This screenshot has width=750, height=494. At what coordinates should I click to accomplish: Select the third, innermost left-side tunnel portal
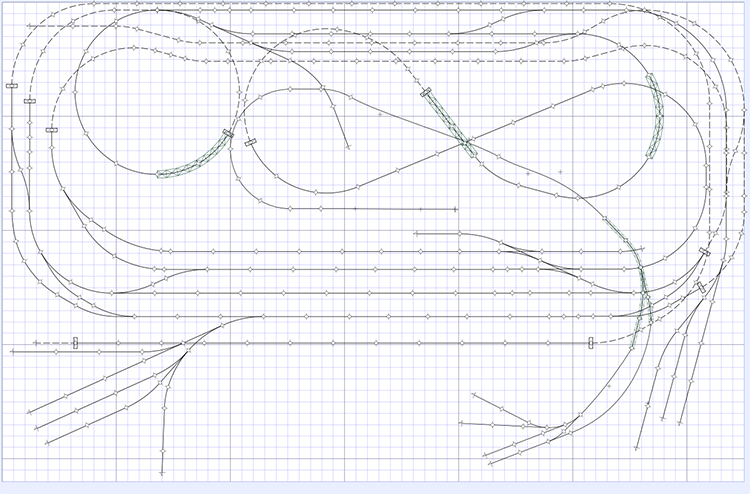(x=52, y=129)
